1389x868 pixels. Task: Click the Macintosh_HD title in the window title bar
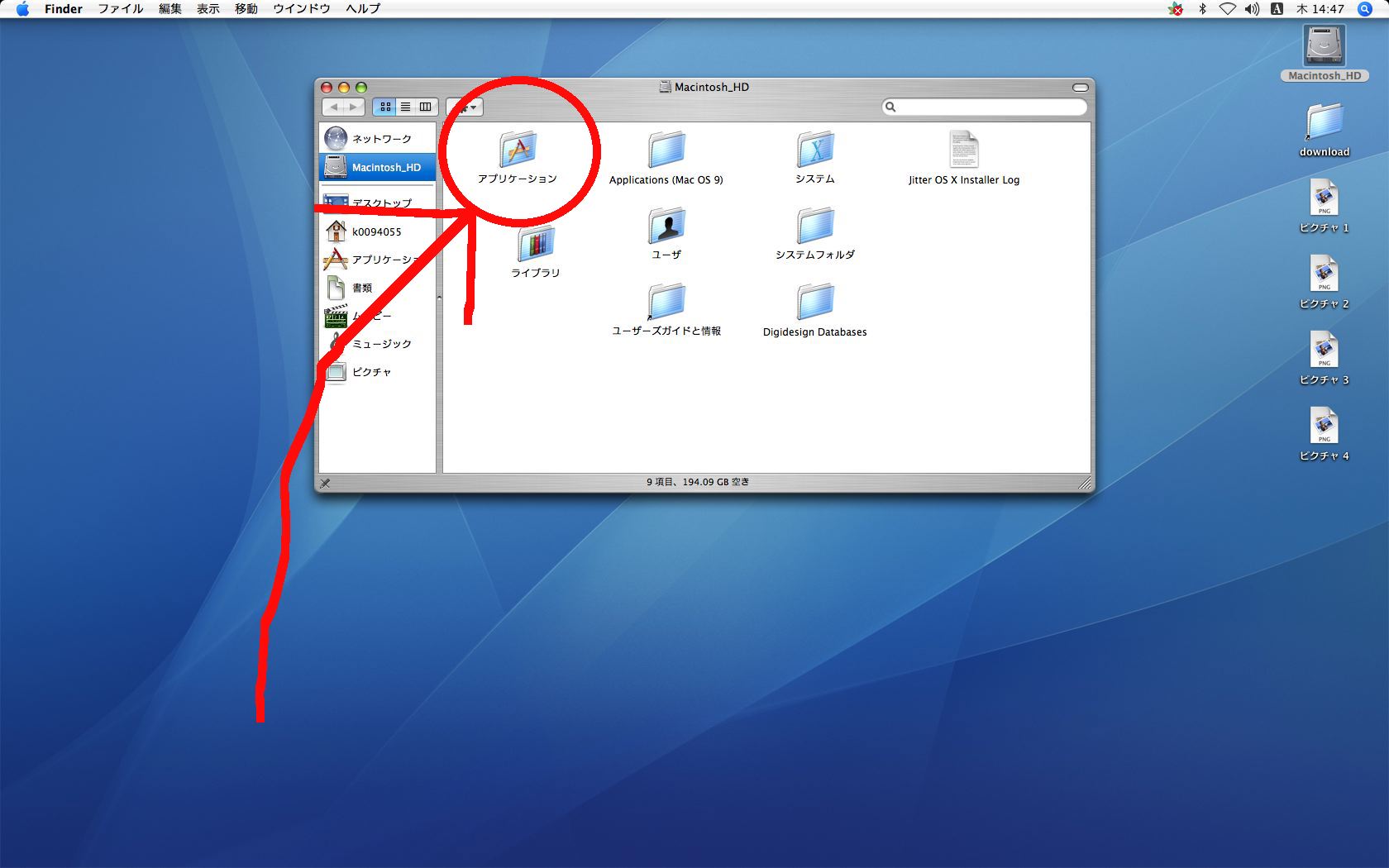(x=712, y=87)
